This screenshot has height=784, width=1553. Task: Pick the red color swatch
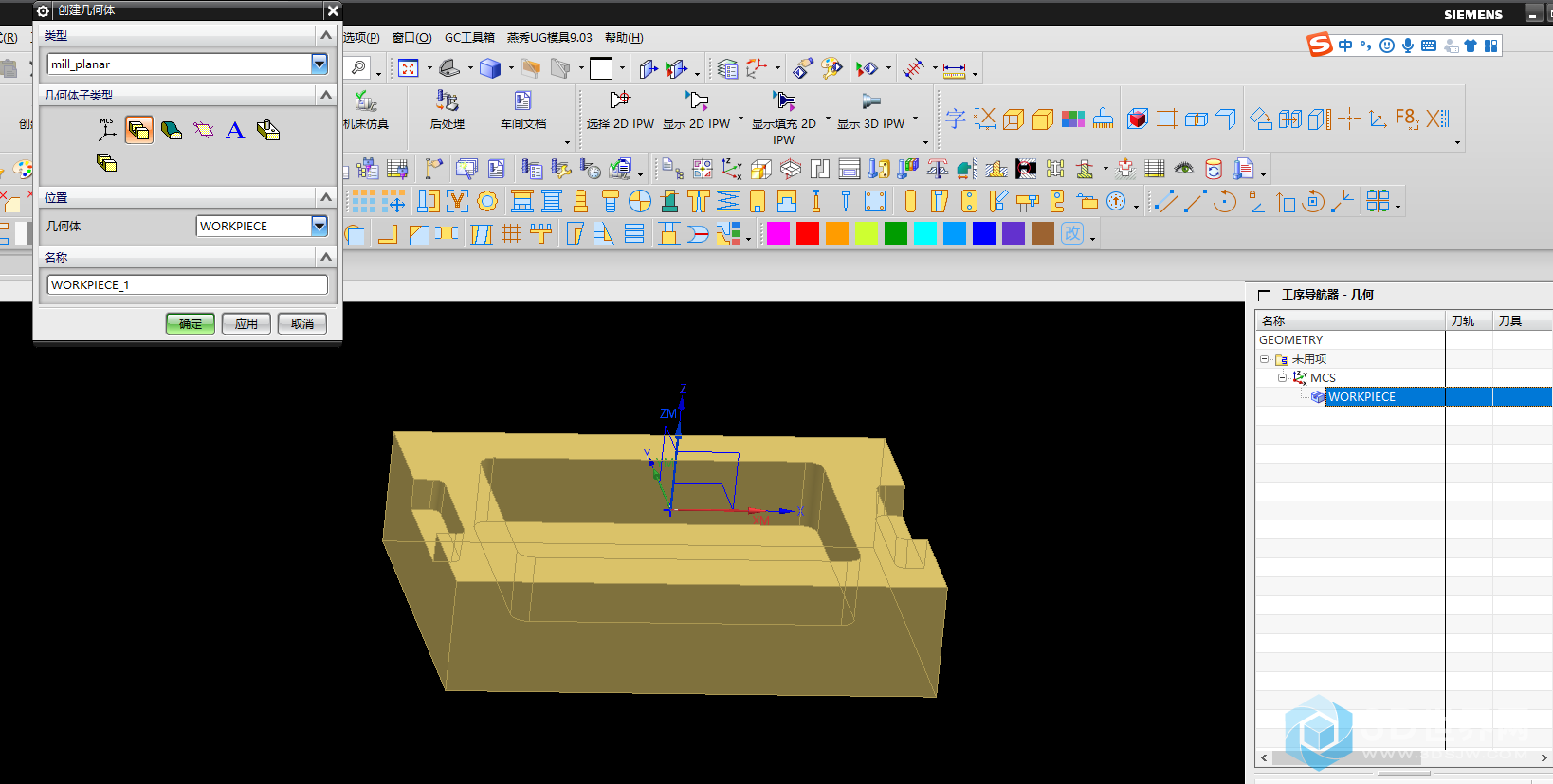(808, 233)
